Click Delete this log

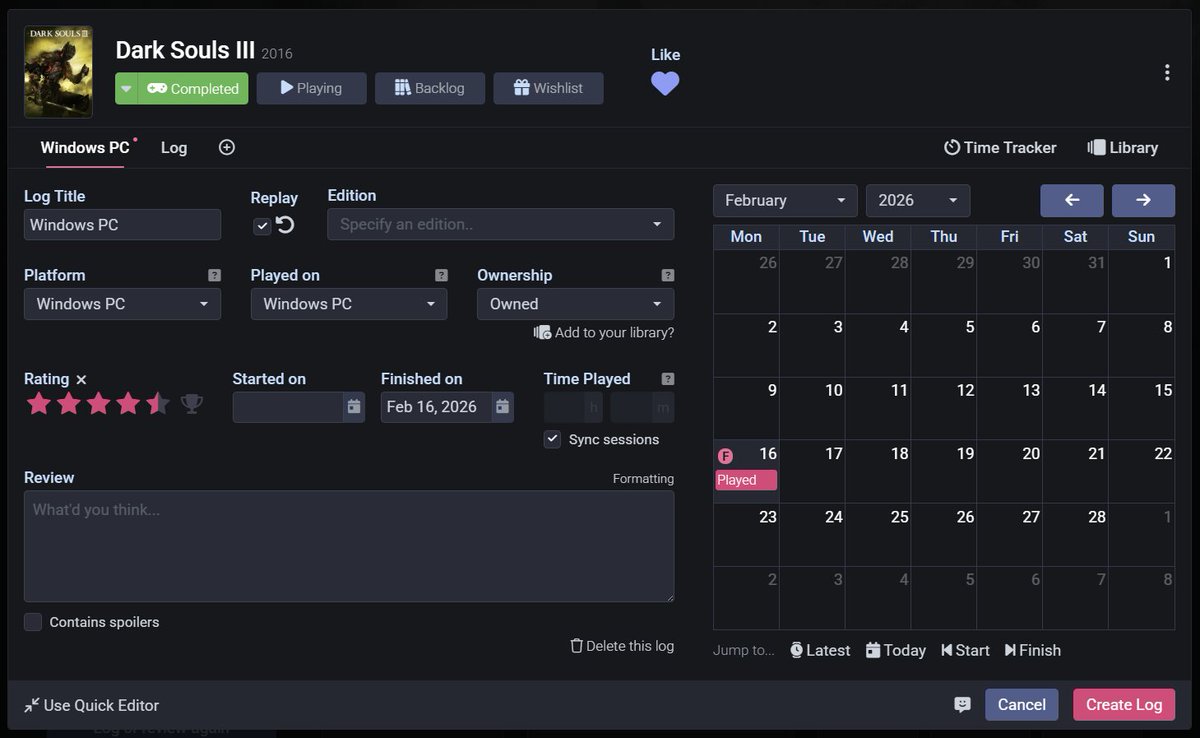coord(622,646)
